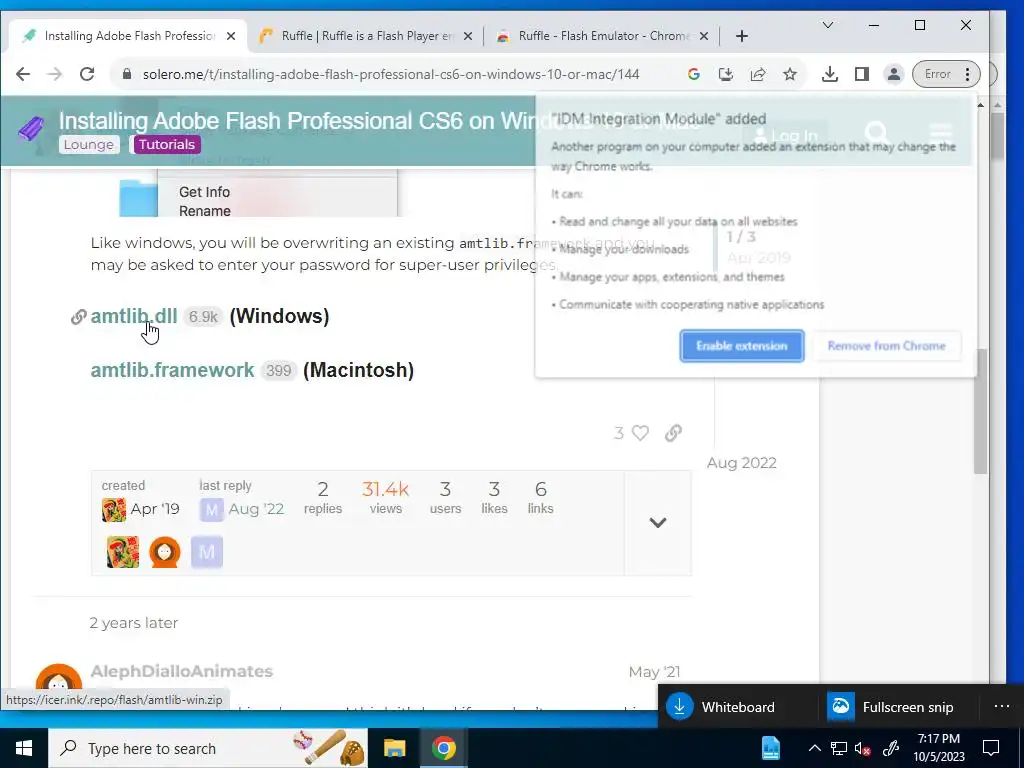Click the page vertical scrollbar thumb
This screenshot has width=1024, height=768.
pyautogui.click(x=980, y=411)
